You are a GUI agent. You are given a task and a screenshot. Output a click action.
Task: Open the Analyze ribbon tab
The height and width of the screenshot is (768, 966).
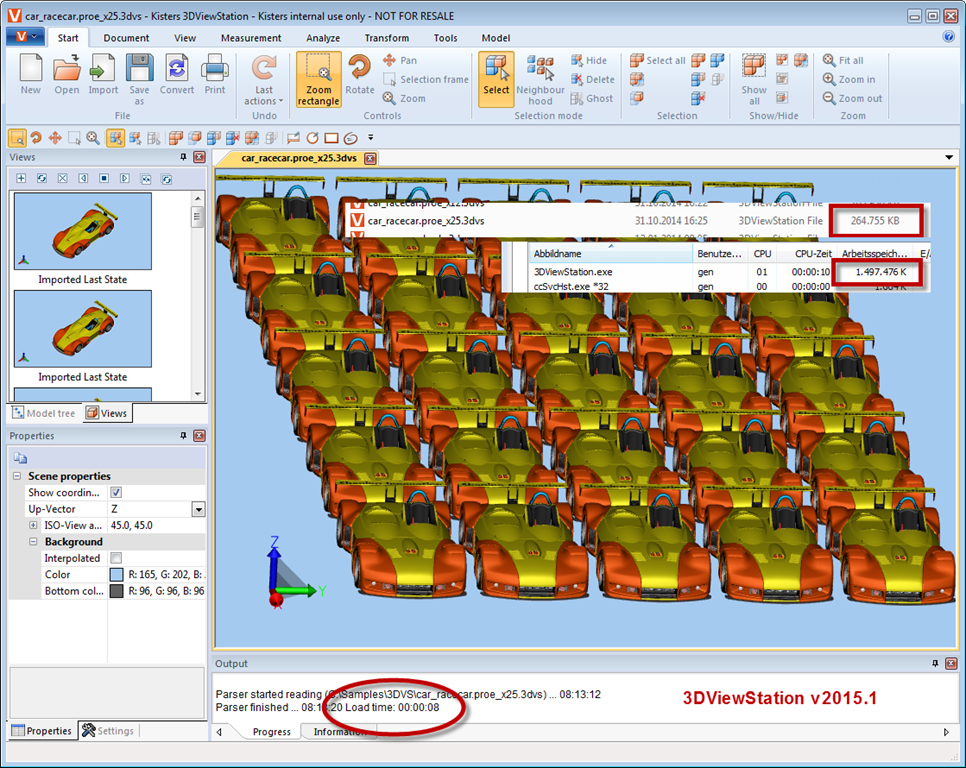[323, 38]
